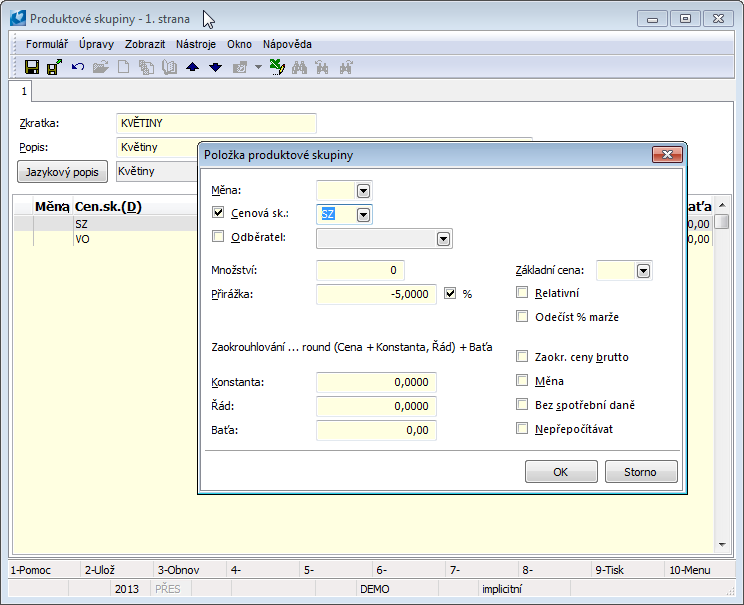Uncheck the Cenová sk. checkbox
Viewport: 744px width, 605px height.
click(x=219, y=213)
